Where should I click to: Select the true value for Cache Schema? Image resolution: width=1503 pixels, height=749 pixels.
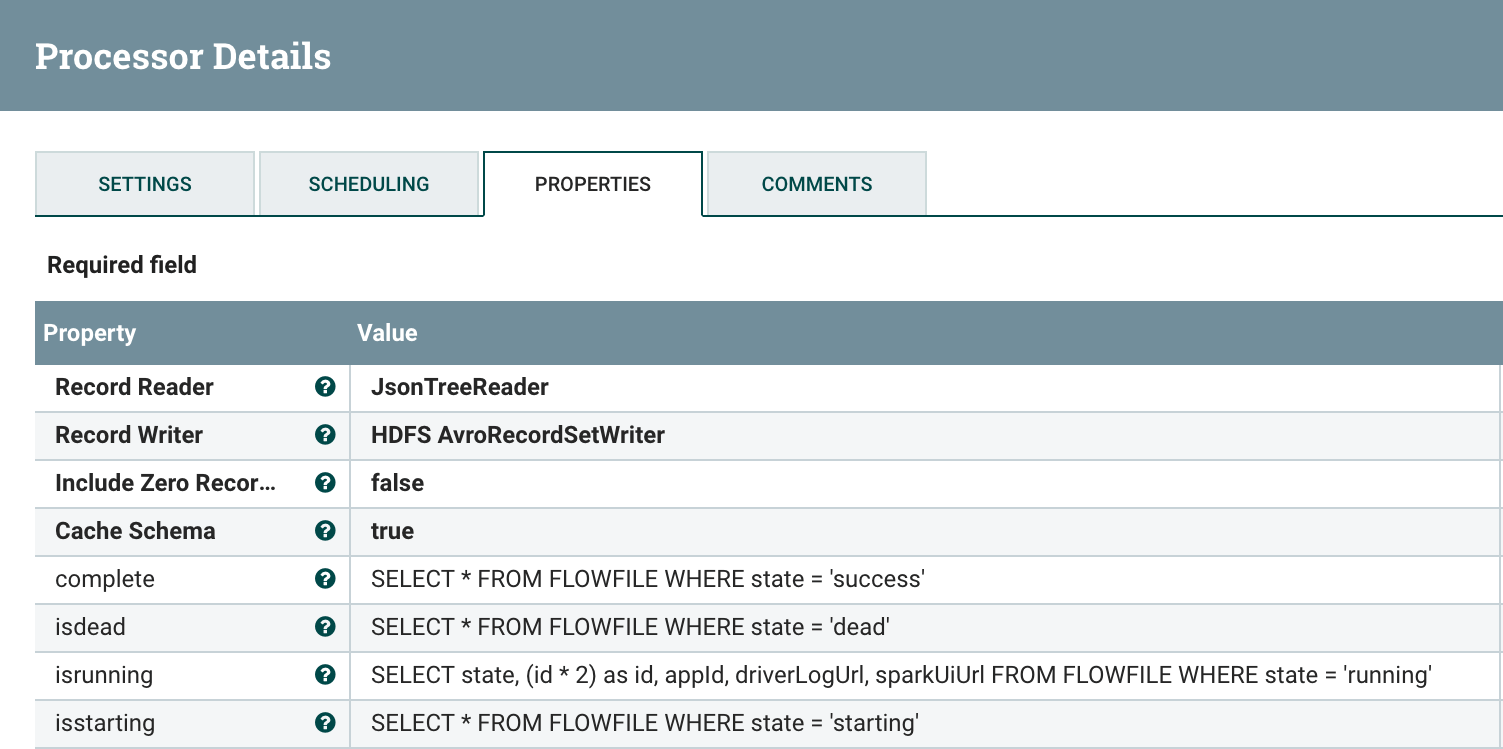pos(393,531)
